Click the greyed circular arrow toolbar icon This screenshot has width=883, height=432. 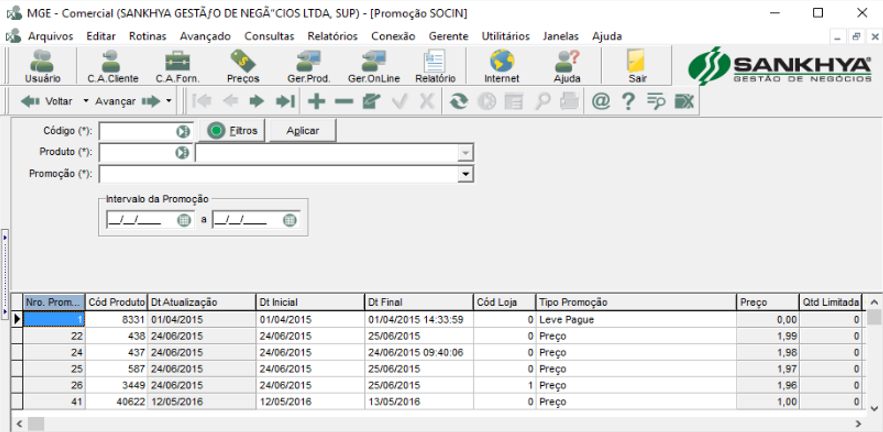coord(486,101)
